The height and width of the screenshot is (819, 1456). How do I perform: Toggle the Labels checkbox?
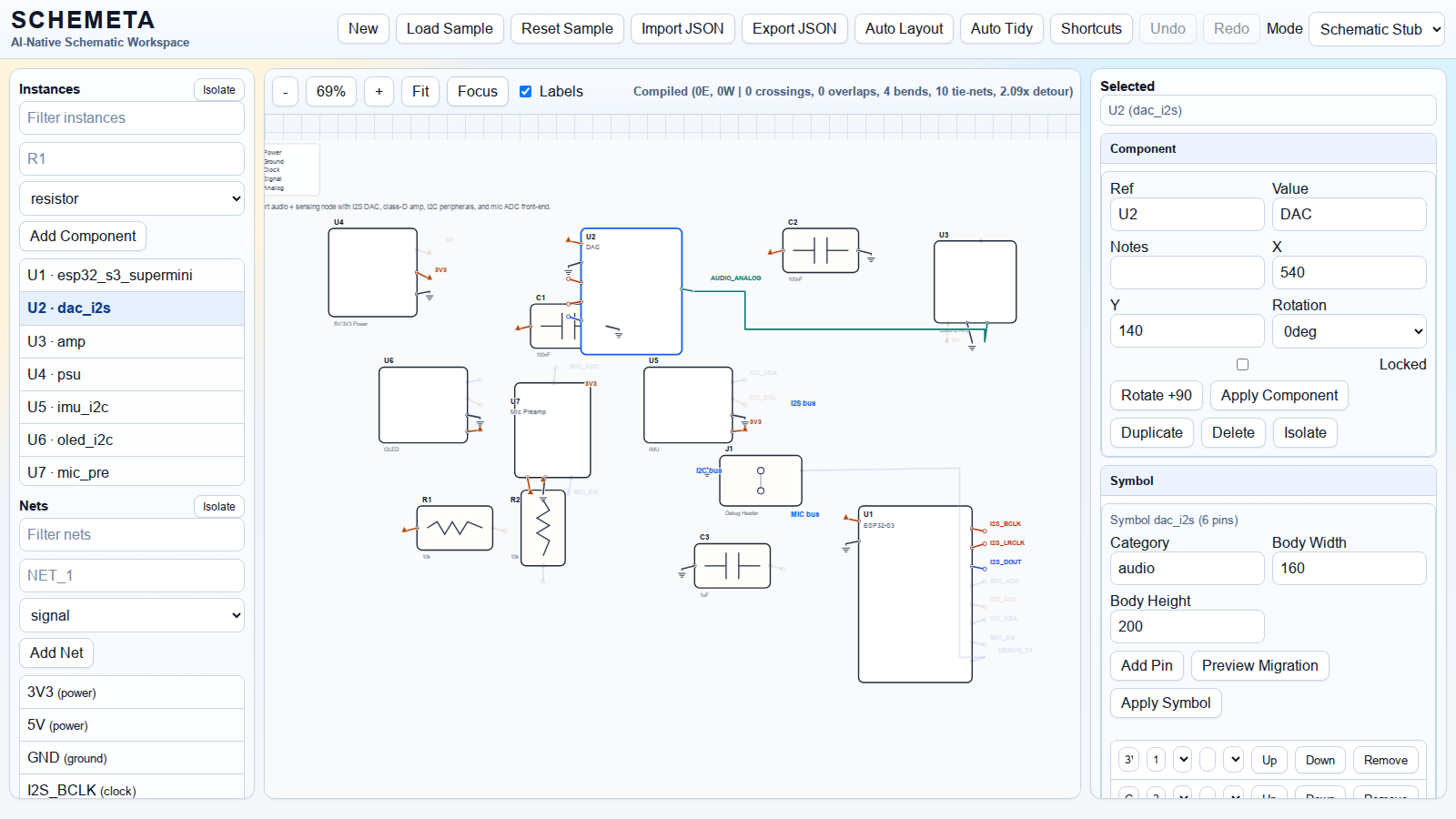526,91
